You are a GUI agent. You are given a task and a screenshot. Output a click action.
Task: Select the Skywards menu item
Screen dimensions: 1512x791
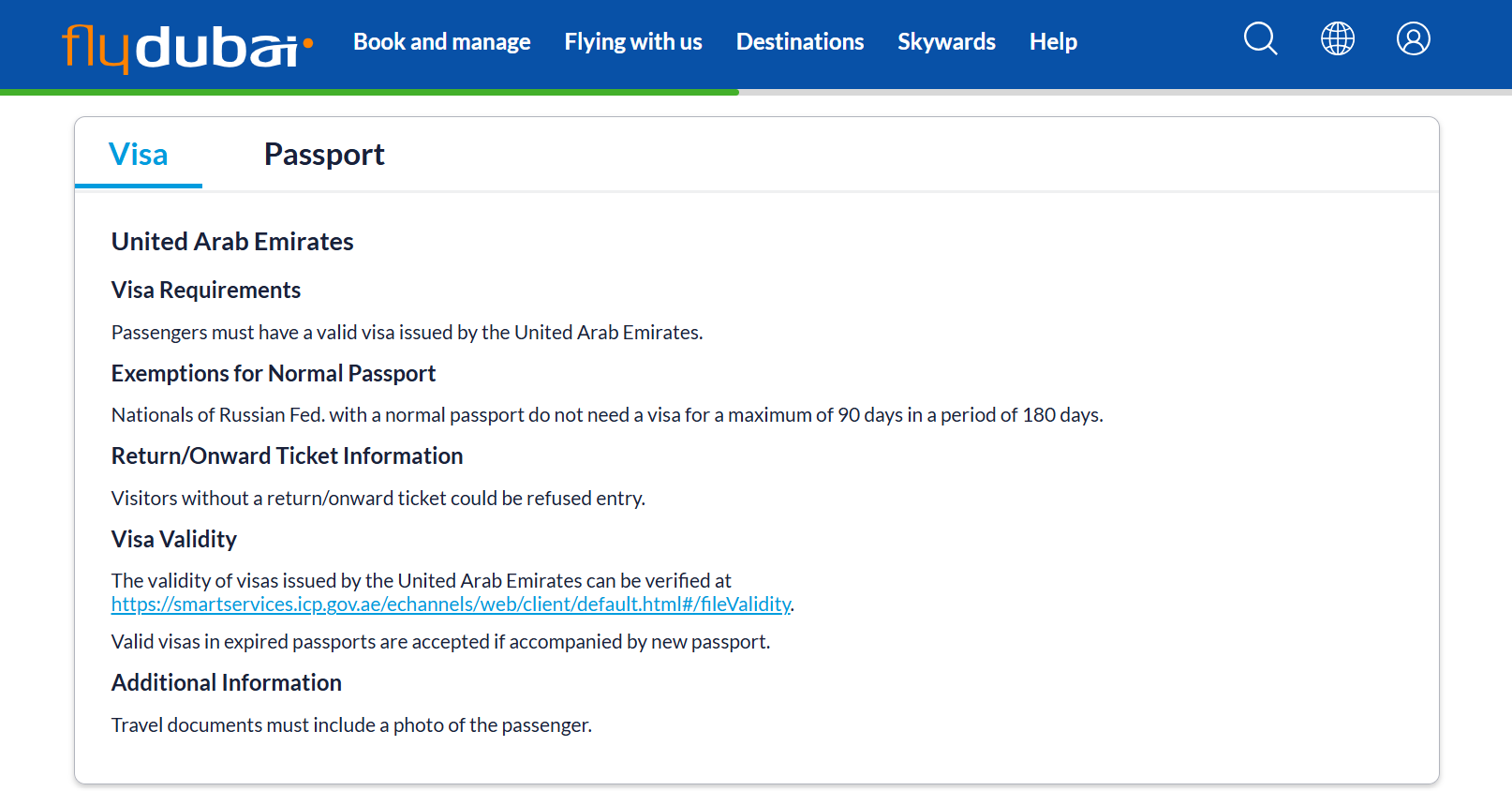tap(946, 42)
